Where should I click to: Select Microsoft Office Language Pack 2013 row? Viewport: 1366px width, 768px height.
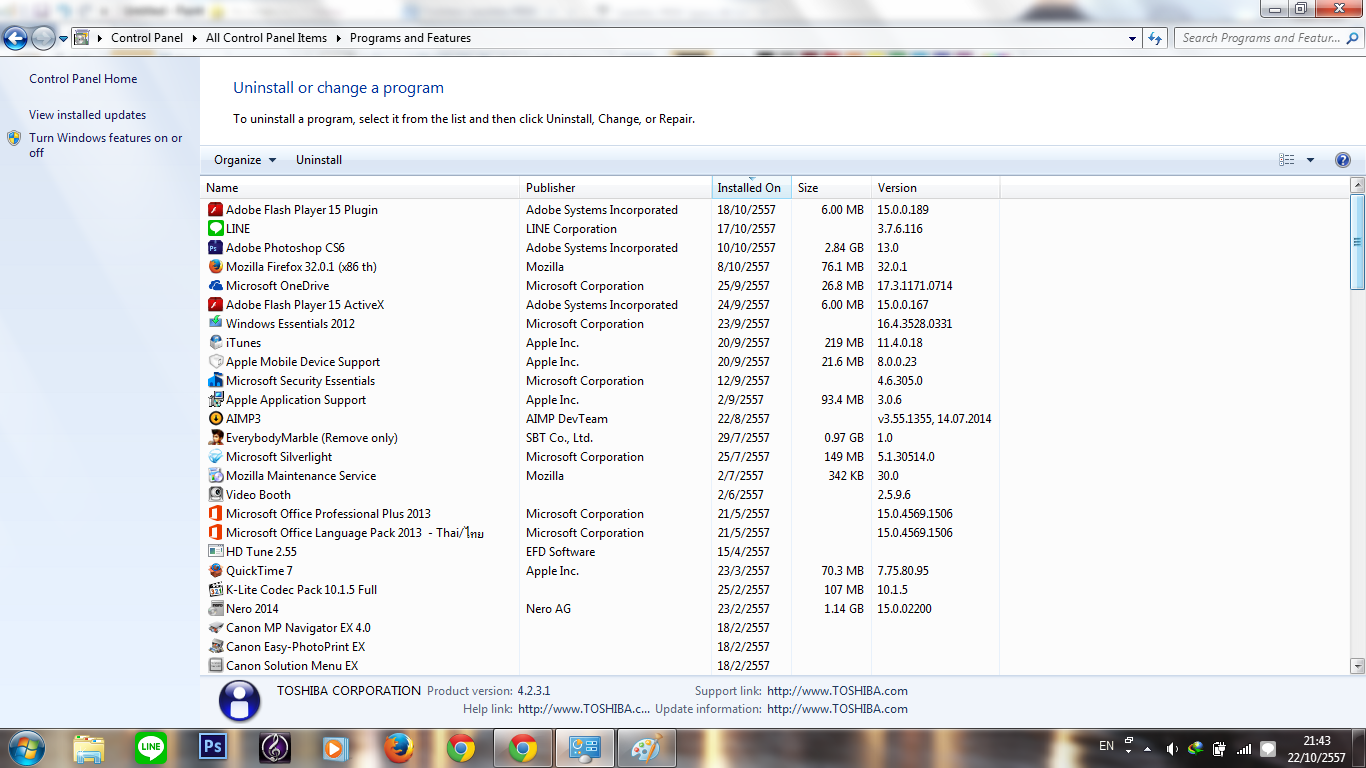click(x=603, y=533)
